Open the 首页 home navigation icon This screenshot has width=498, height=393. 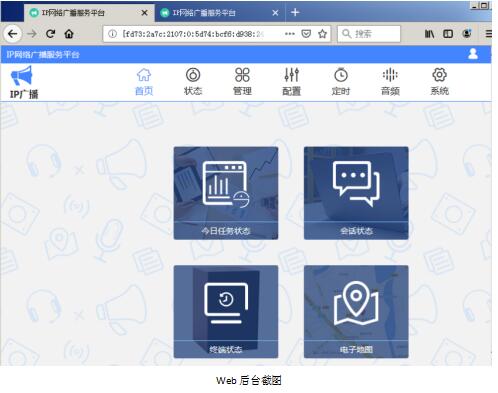[144, 75]
